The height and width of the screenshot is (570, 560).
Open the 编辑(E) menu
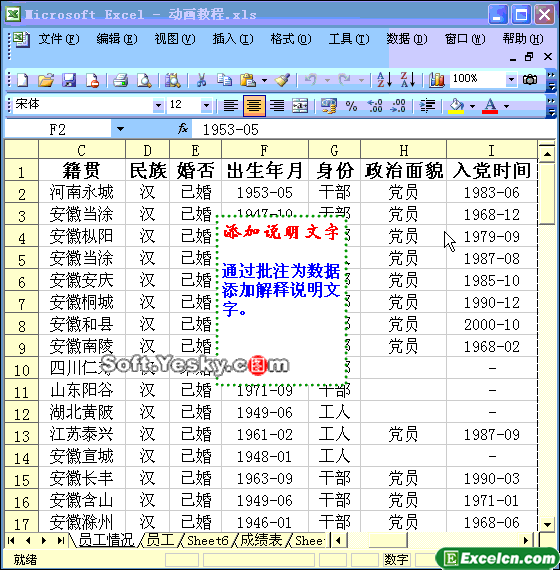117,39
